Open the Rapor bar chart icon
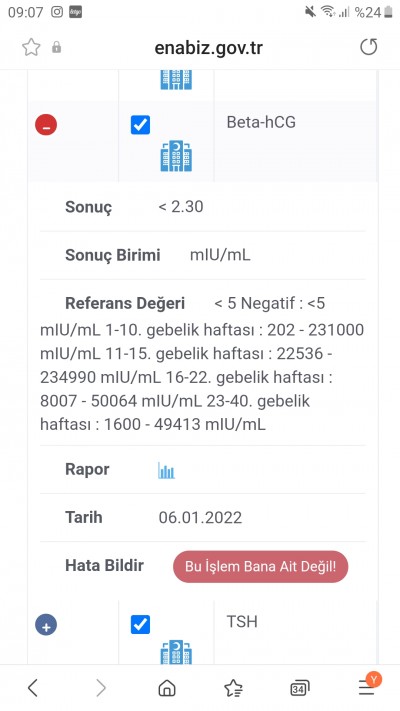Image resolution: width=400 pixels, height=711 pixels. pyautogui.click(x=166, y=470)
